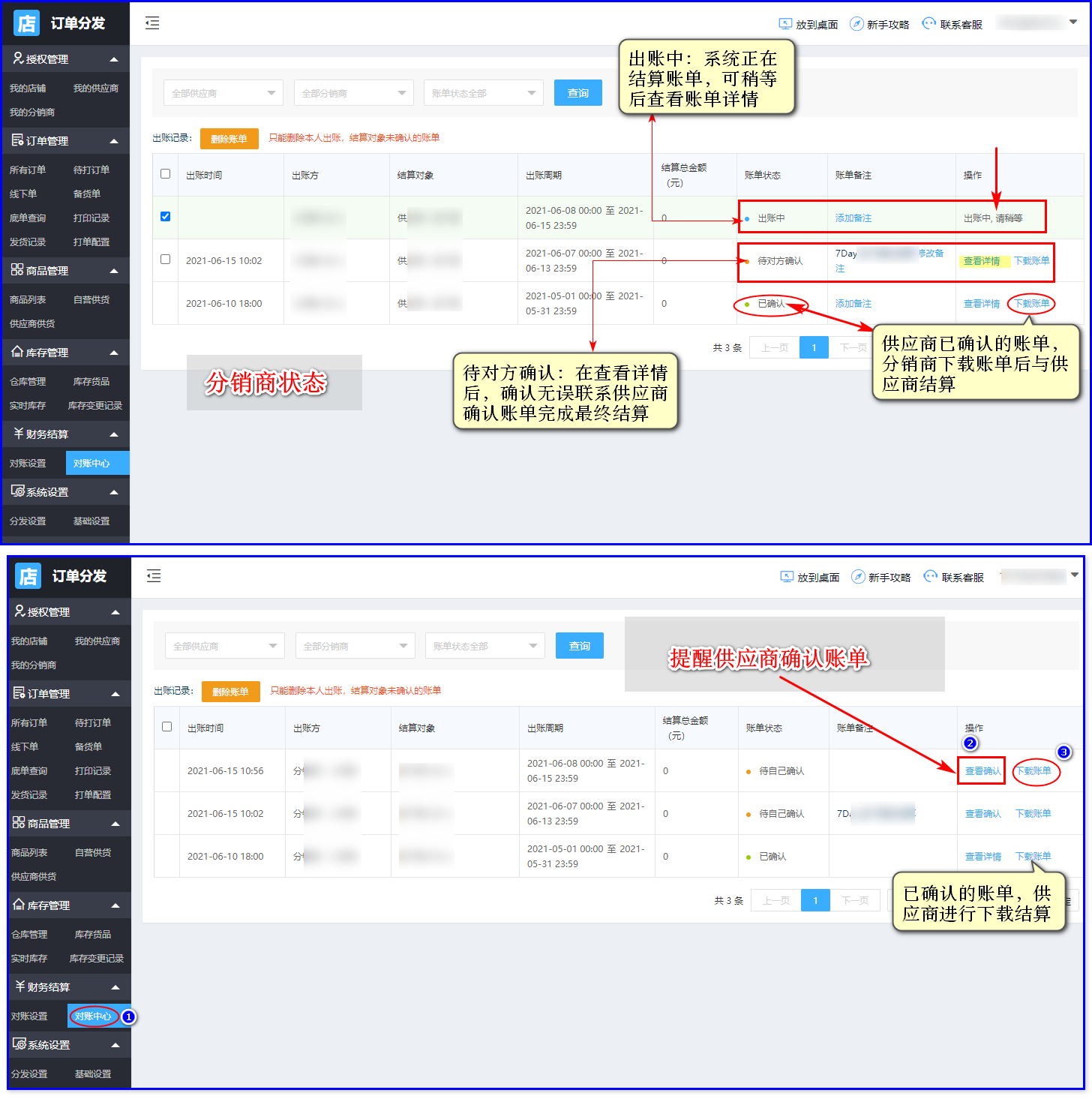Click the blue 查询 button in bottom panel
The height and width of the screenshot is (1099, 1092).
coord(579,646)
